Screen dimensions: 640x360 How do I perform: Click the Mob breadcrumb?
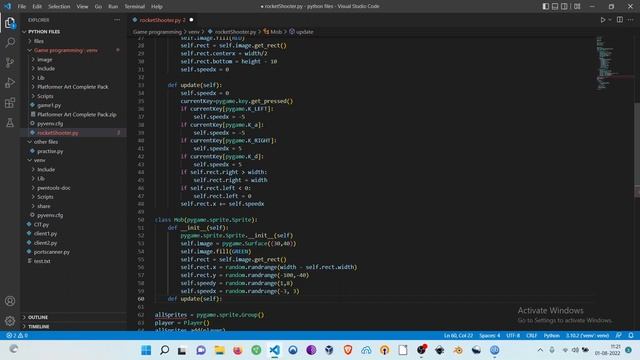coord(273,31)
